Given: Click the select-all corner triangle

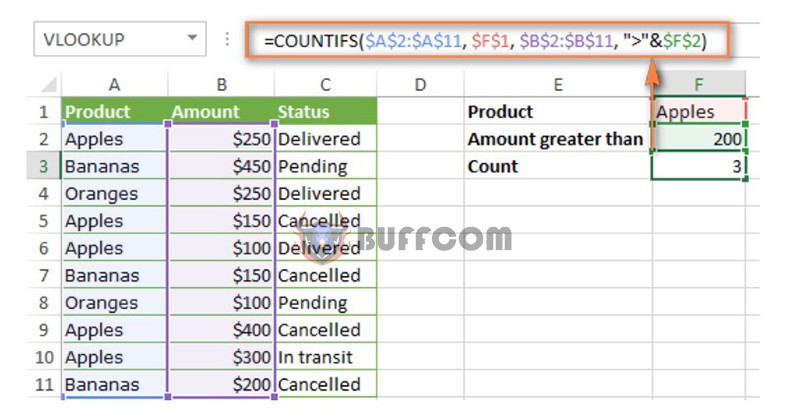Looking at the screenshot, I should click(x=48, y=85).
